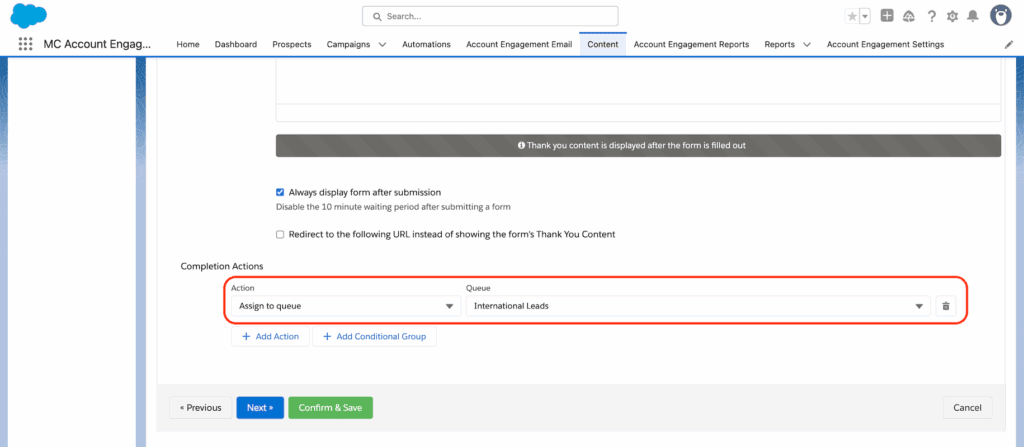
Task: Click the MC Account Engagement app name
Action: (97, 44)
